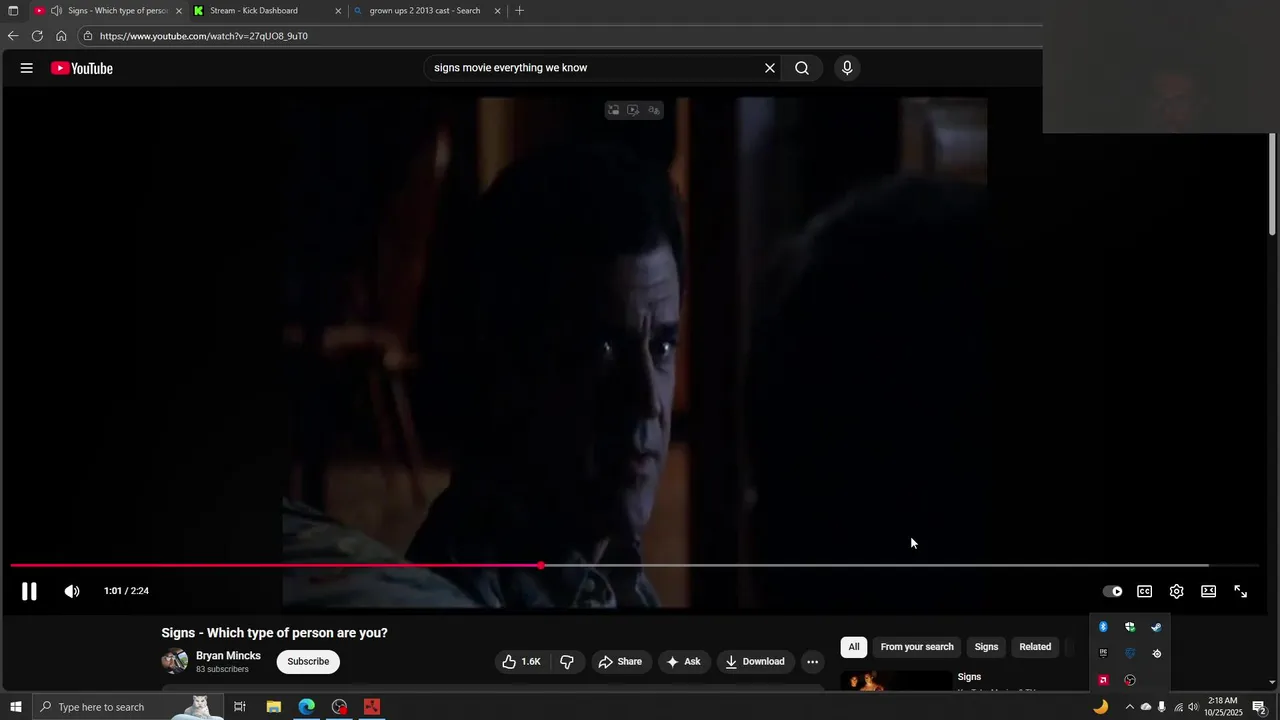The height and width of the screenshot is (720, 1280).
Task: Download the video
Action: coord(755,662)
